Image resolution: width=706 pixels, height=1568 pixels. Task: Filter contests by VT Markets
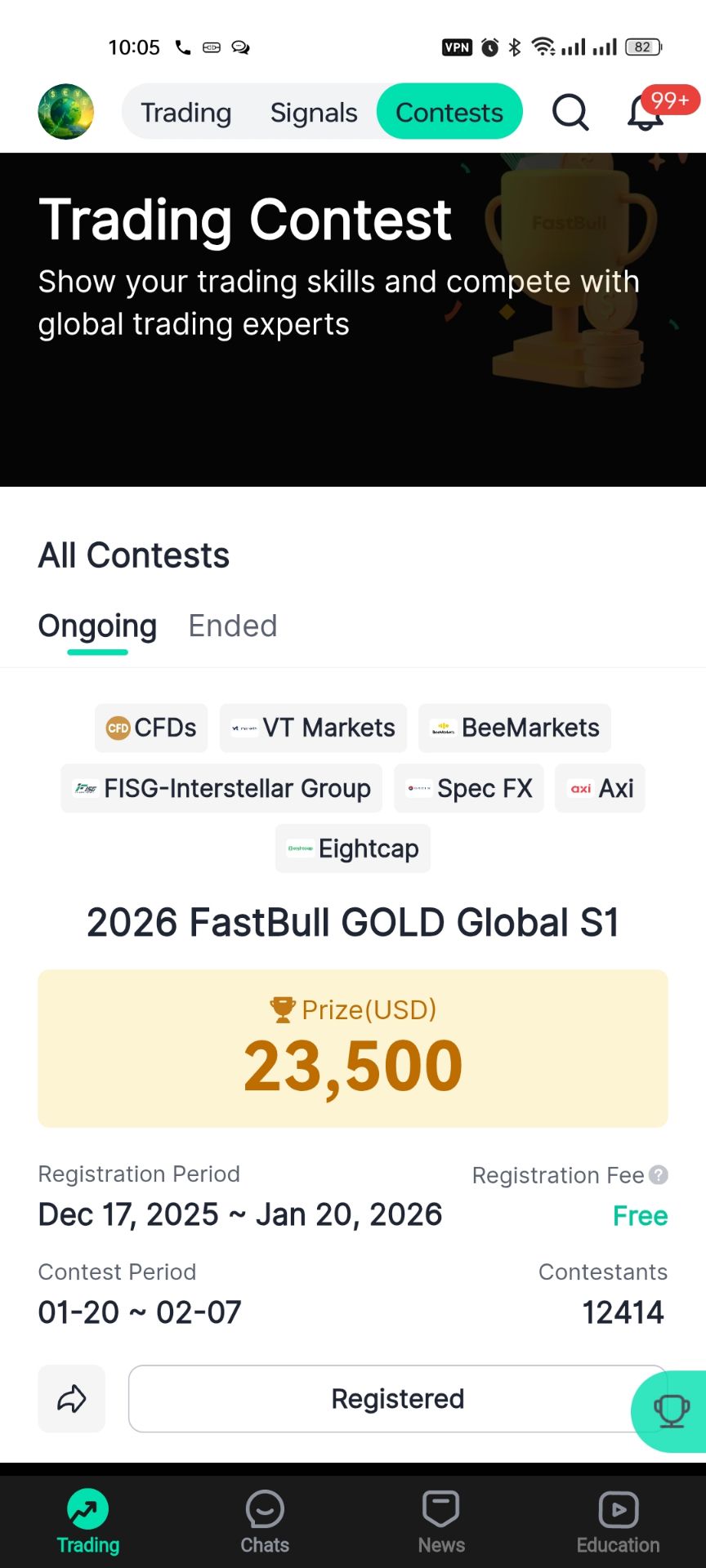click(x=314, y=728)
